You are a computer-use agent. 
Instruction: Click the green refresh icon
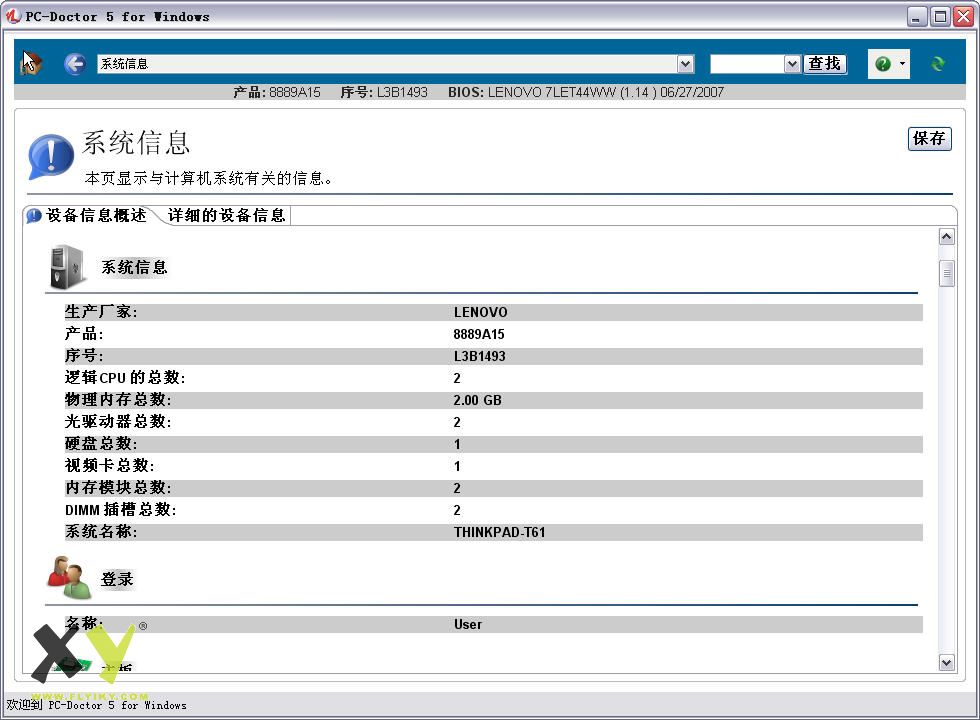[x=938, y=64]
